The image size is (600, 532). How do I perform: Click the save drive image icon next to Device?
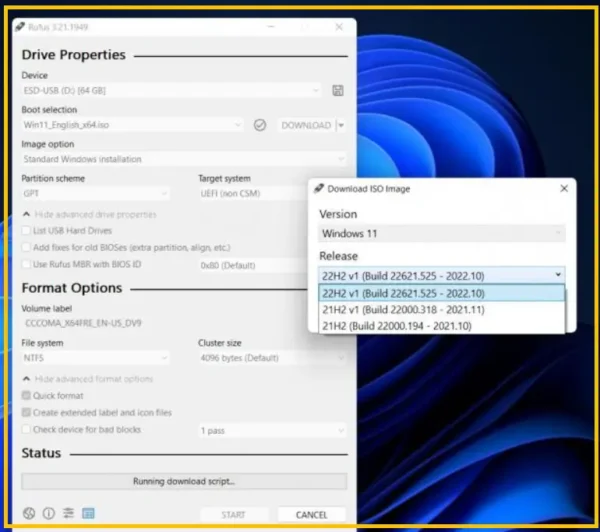[x=338, y=91]
